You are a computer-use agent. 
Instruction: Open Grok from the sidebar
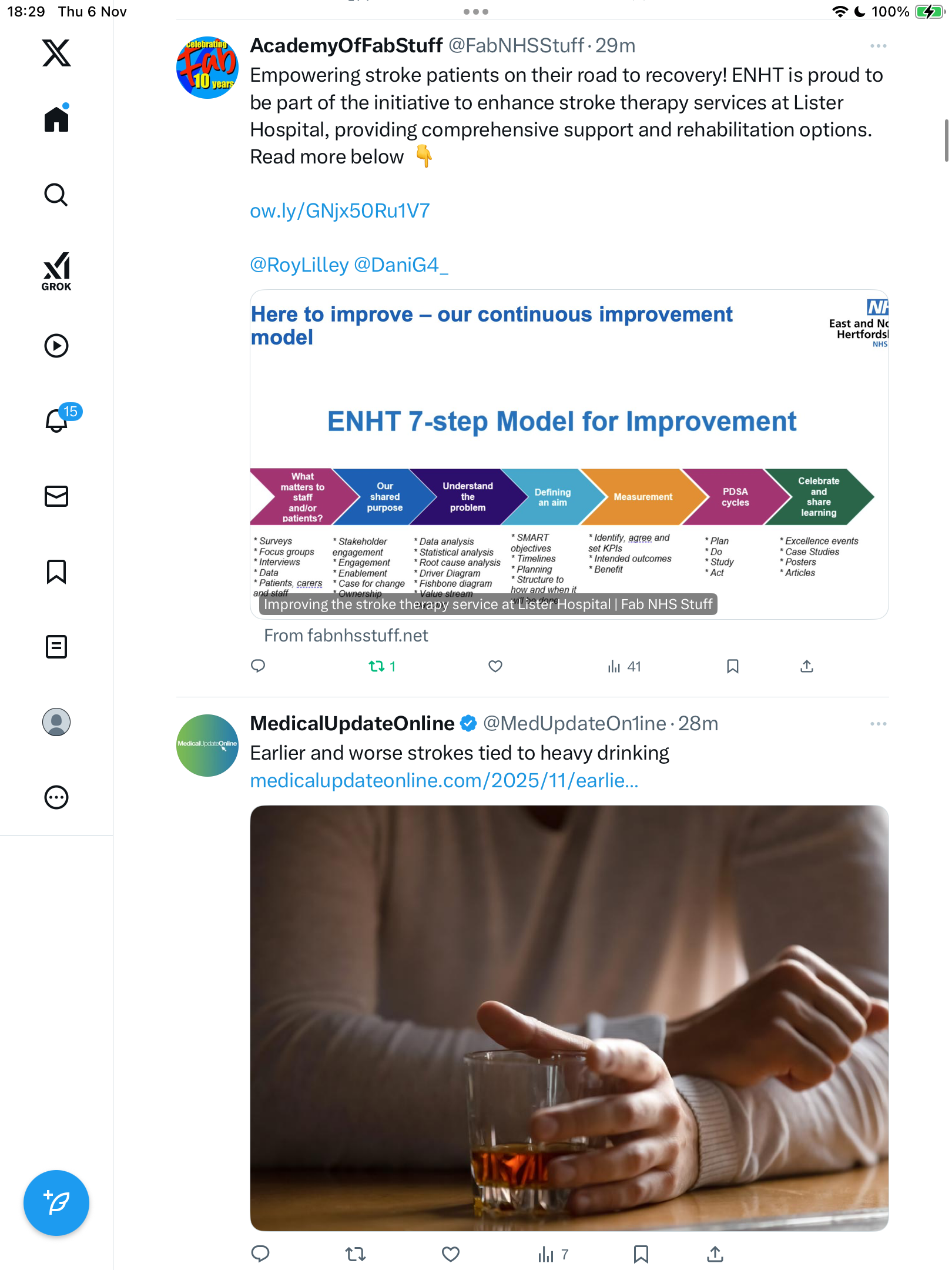tap(56, 271)
